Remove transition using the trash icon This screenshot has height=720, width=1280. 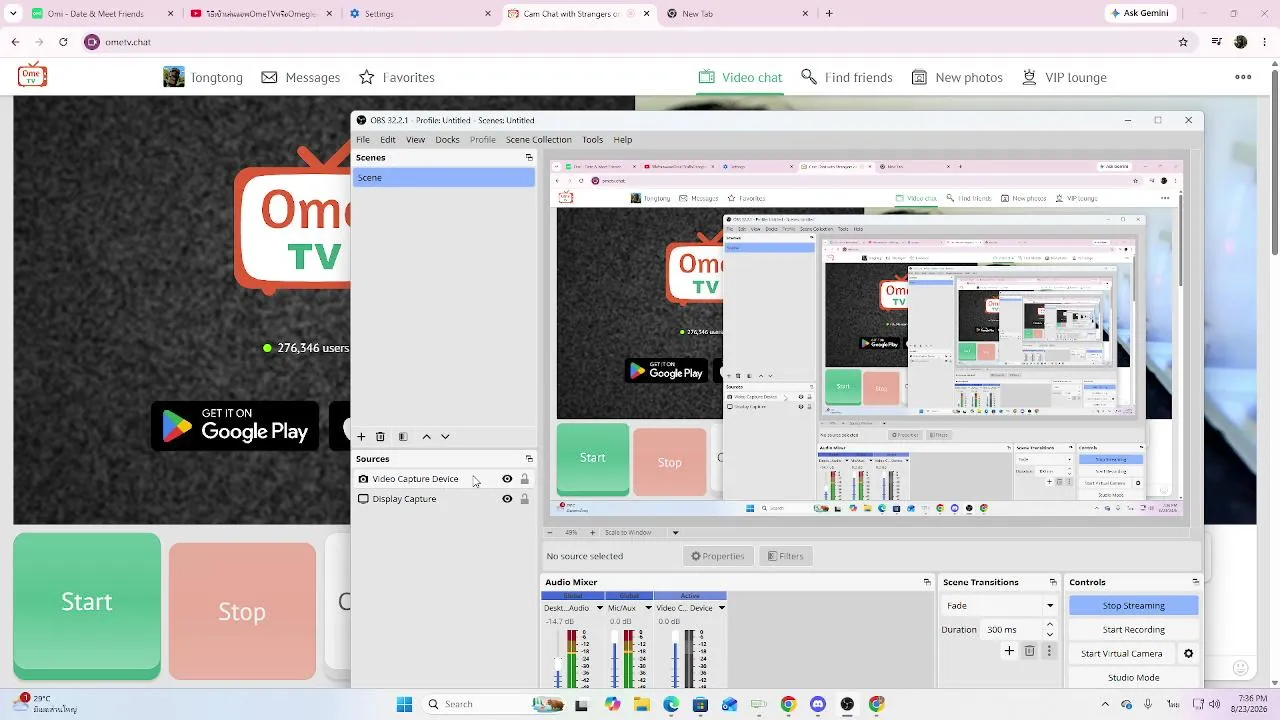(1029, 651)
